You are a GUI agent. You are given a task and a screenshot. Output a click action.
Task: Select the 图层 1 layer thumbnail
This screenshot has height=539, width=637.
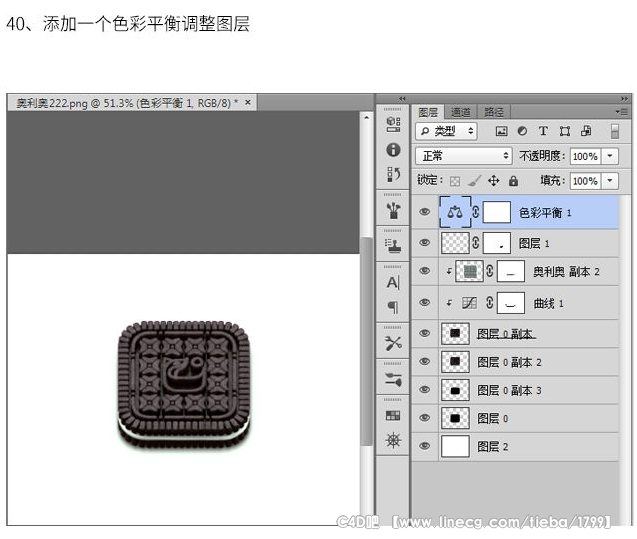coord(455,243)
